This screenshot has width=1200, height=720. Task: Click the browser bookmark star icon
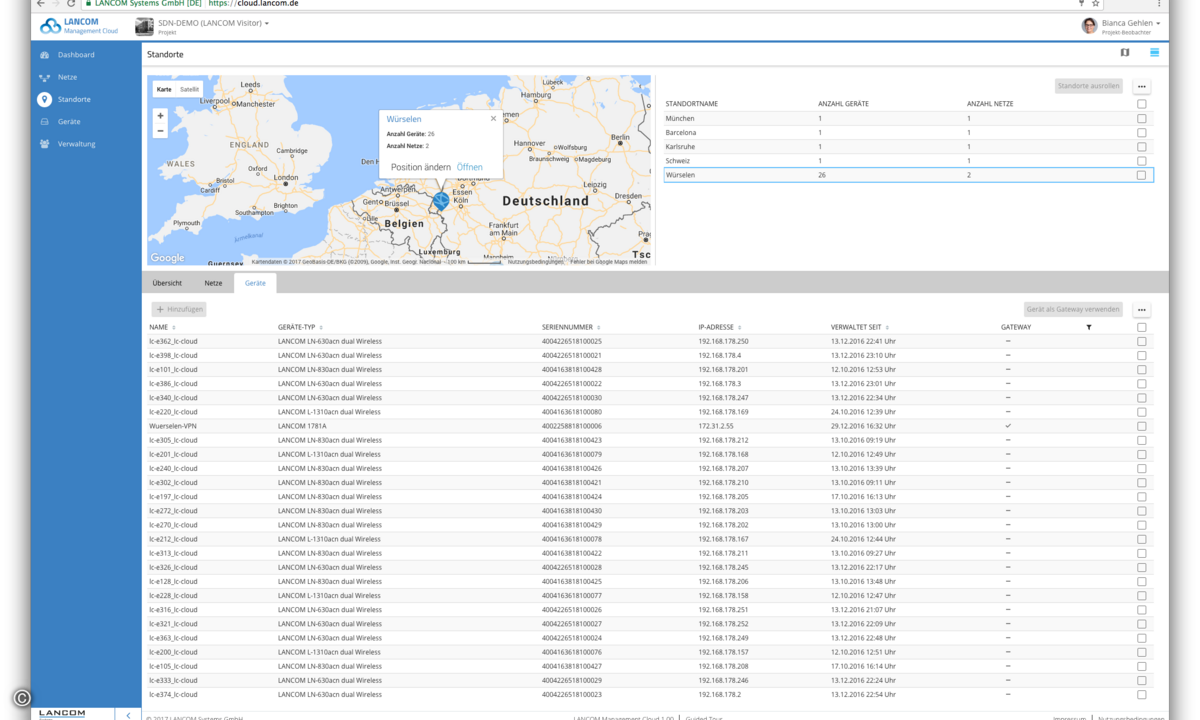pos(1096,4)
